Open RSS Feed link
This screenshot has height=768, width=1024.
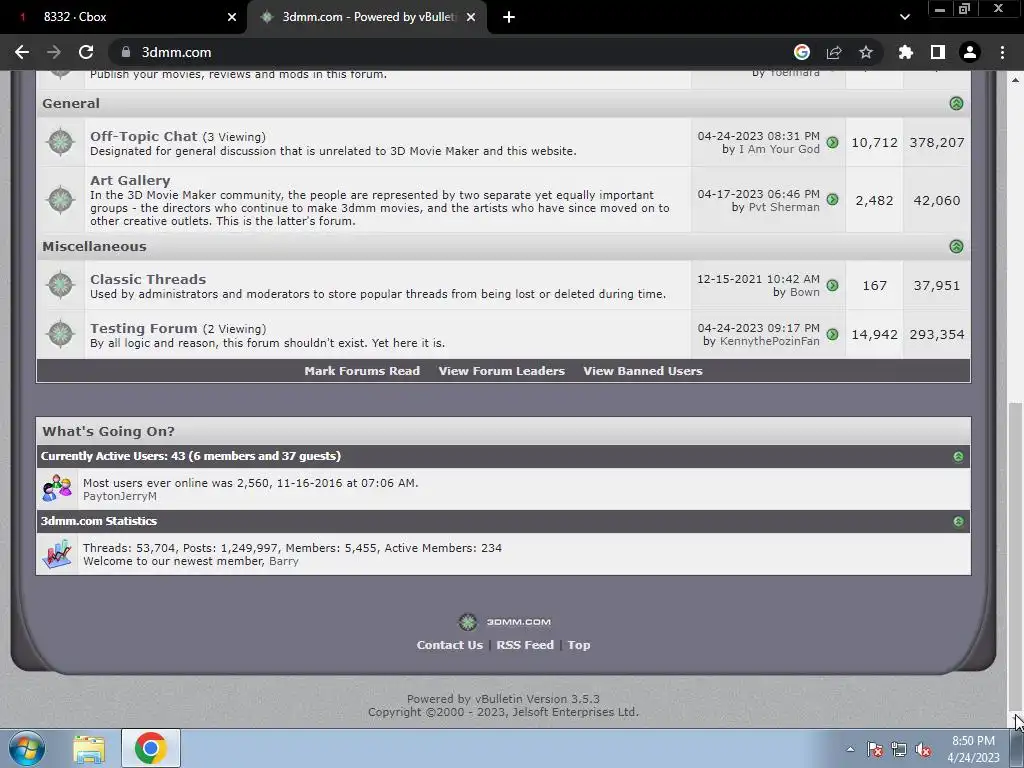(x=525, y=645)
